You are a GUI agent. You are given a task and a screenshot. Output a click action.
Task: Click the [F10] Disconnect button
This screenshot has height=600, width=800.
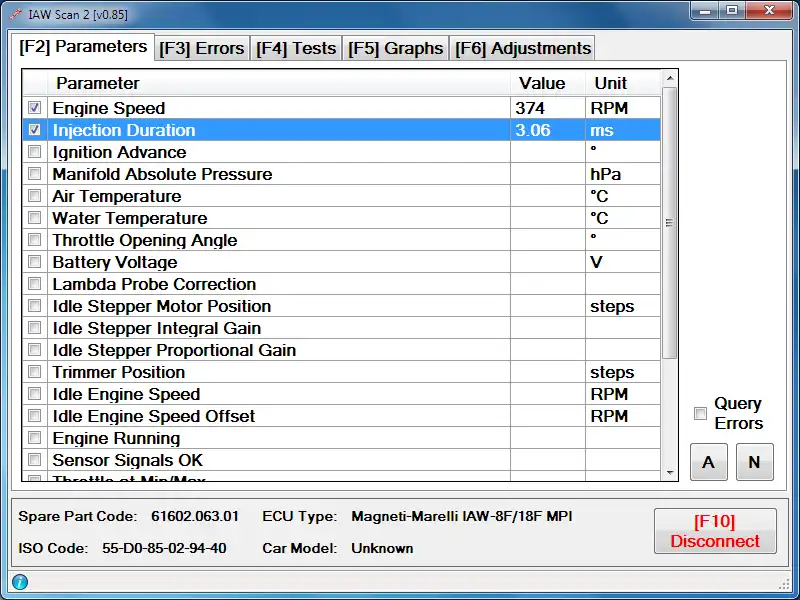coord(715,531)
